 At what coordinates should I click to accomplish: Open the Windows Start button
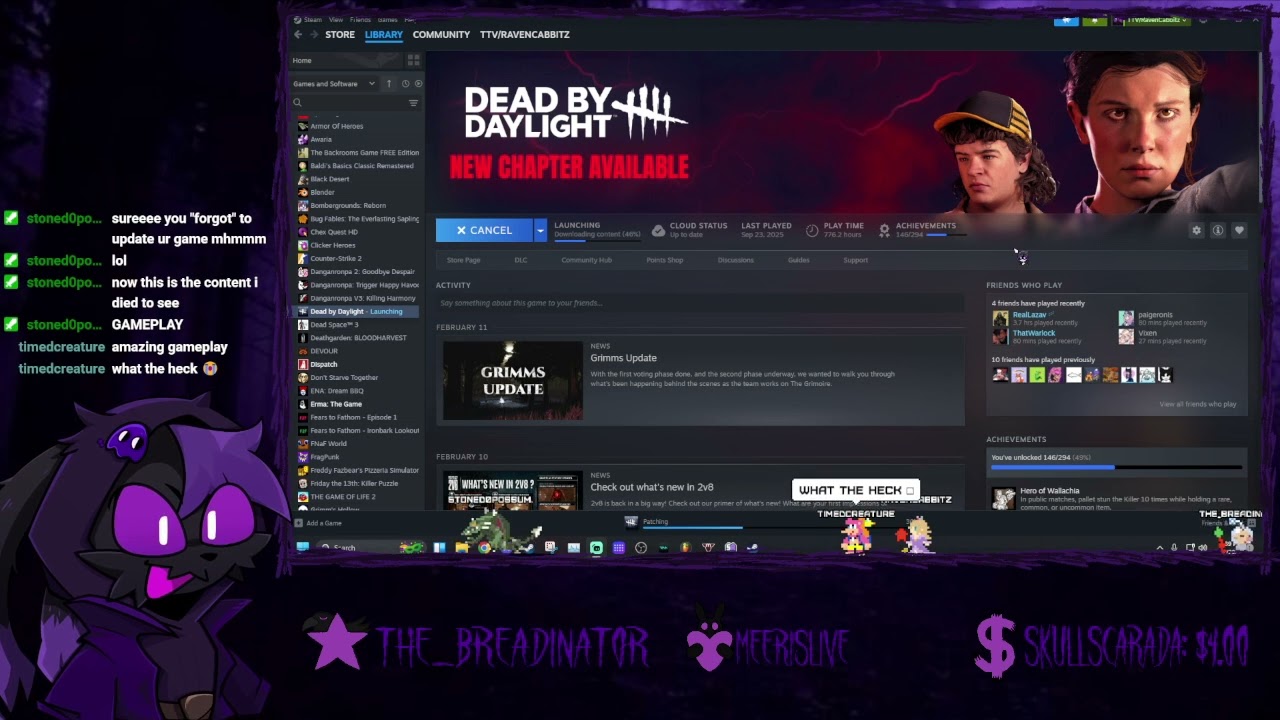[x=303, y=547]
